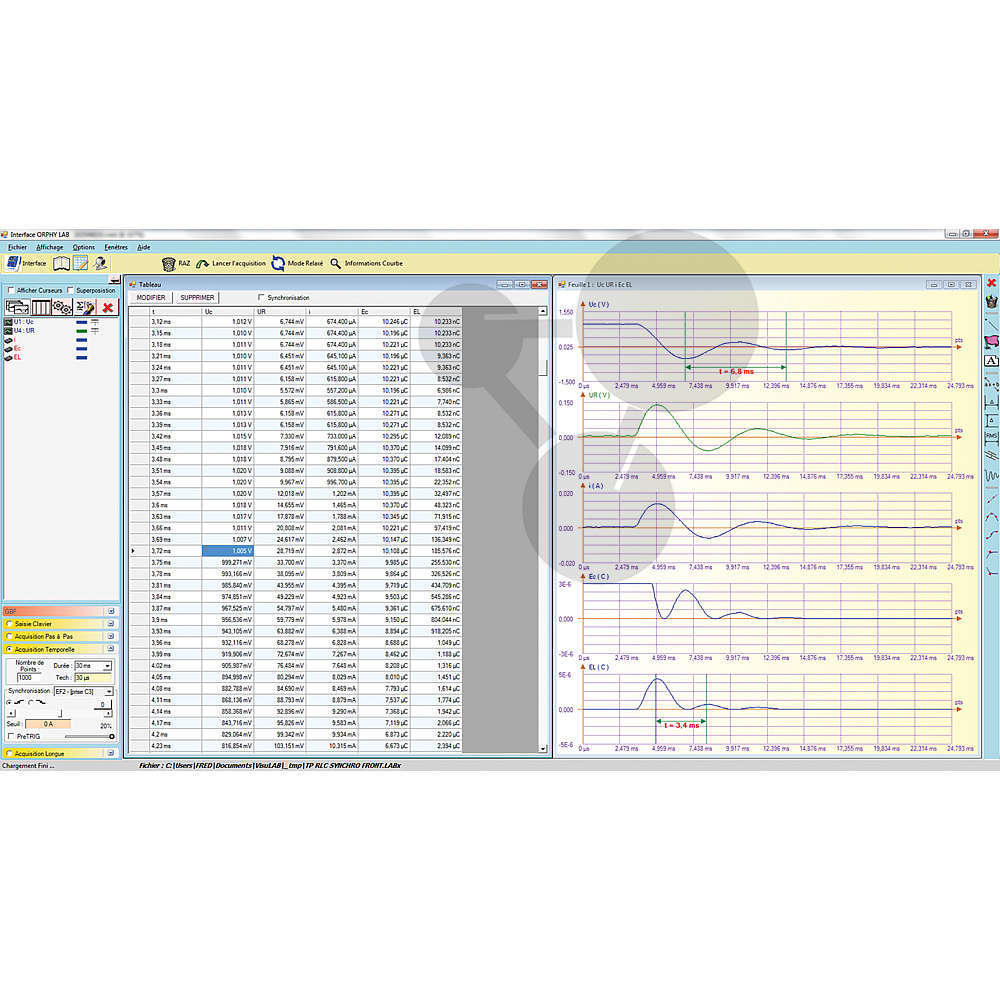Open the gears settings icon in left panel
1000x1000 pixels.
(x=62, y=307)
